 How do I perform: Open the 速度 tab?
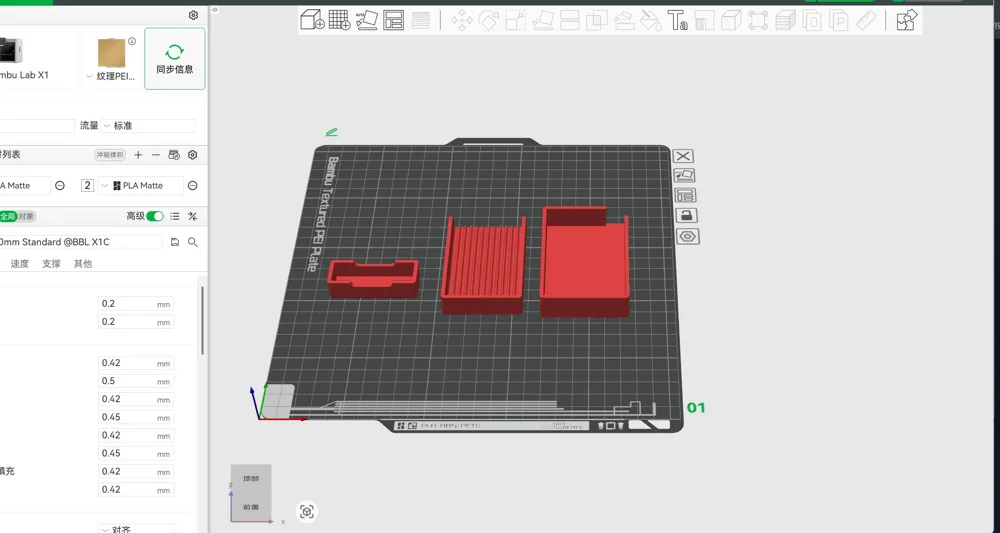tap(20, 263)
